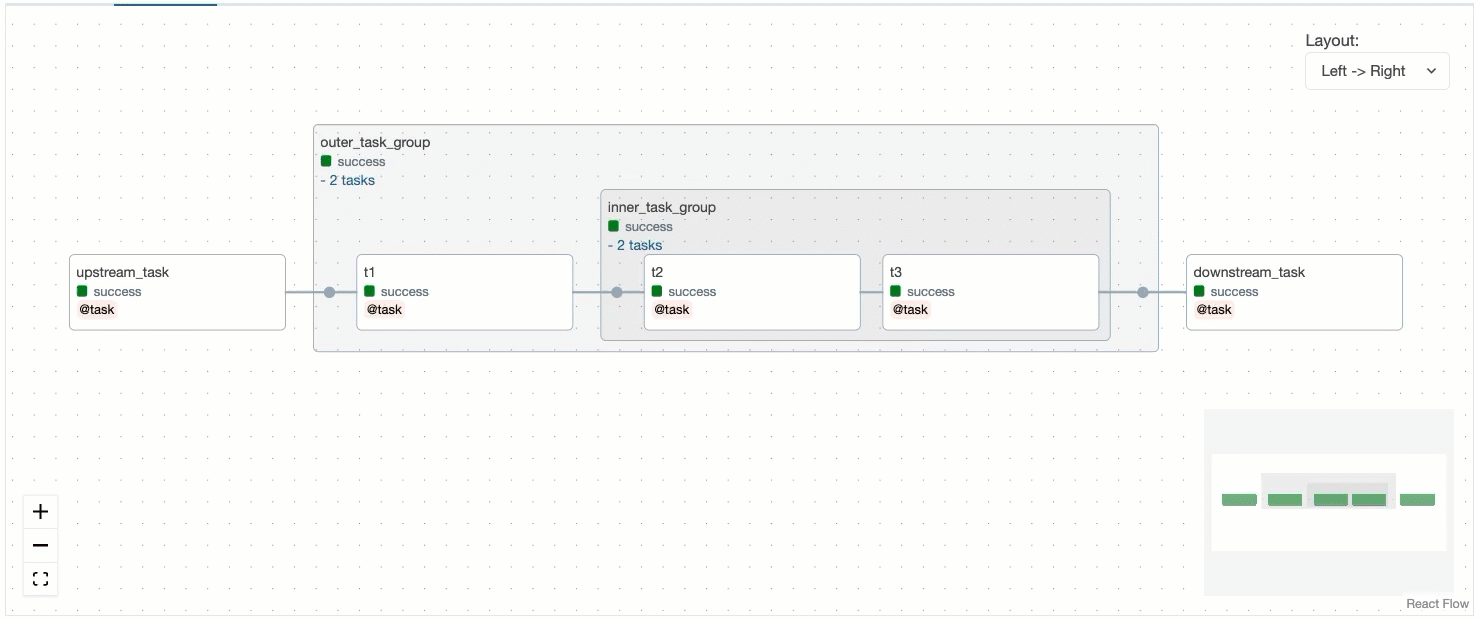Click the edge dot before downstream_task

pyautogui.click(x=1142, y=292)
